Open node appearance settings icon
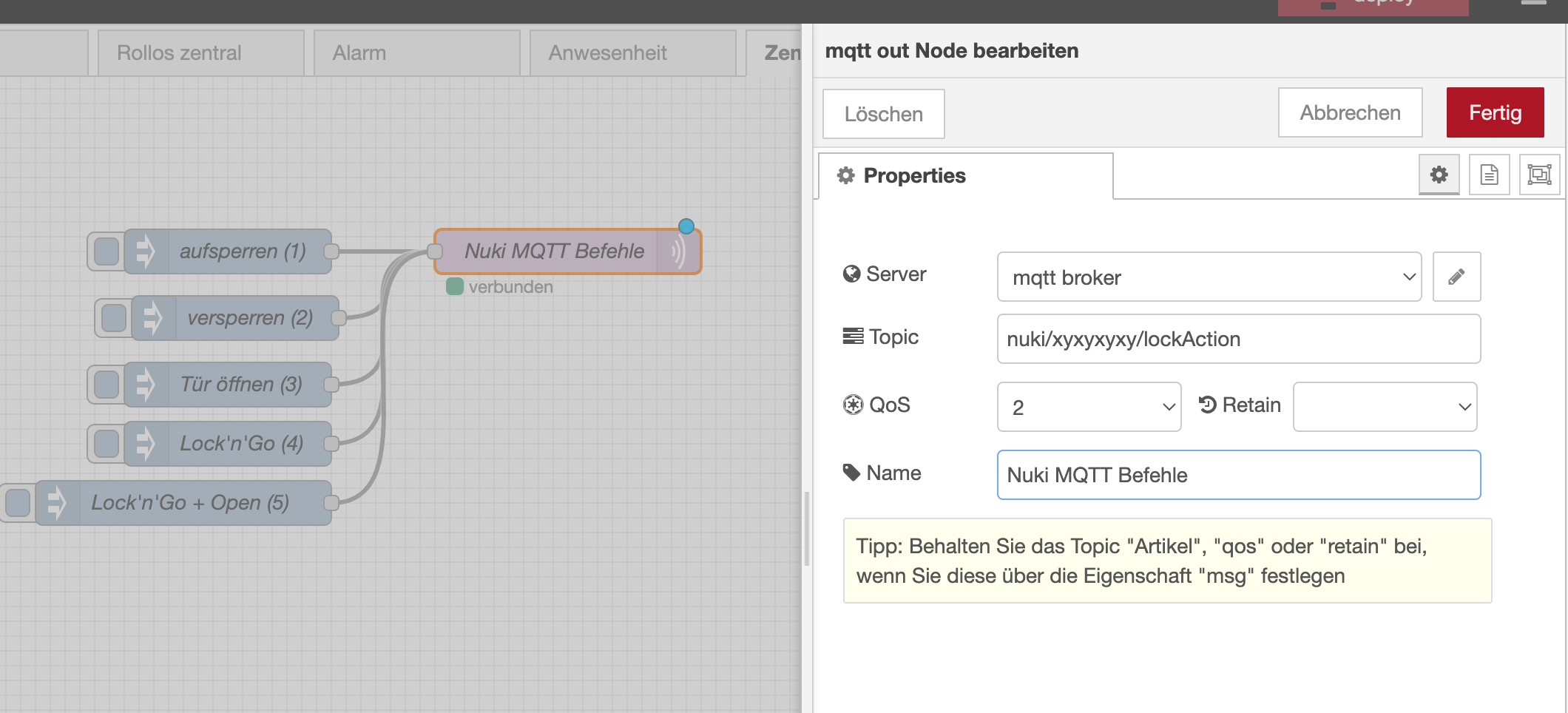This screenshot has width=1568, height=713. point(1539,175)
